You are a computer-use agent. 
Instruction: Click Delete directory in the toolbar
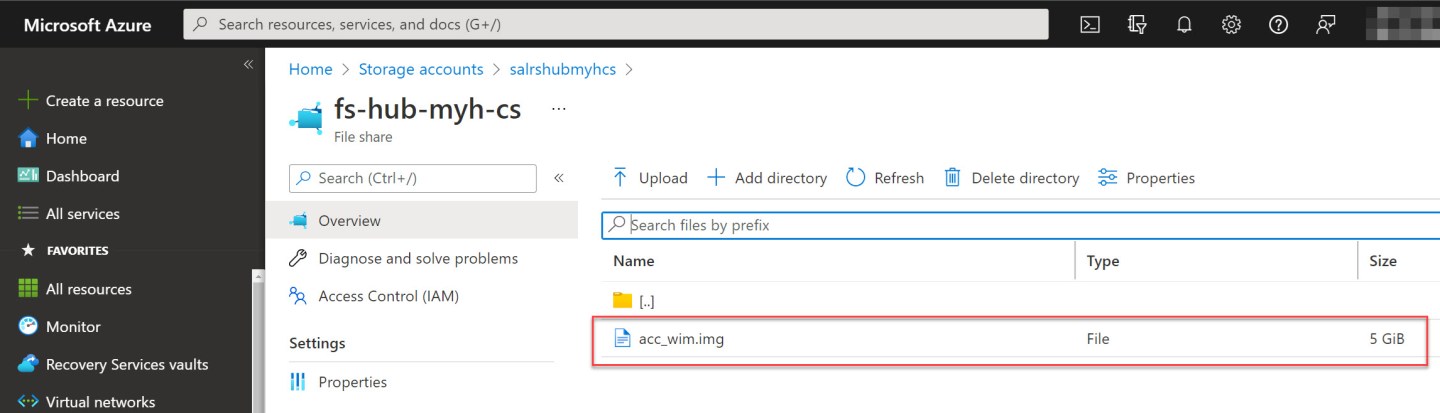pos(1012,178)
